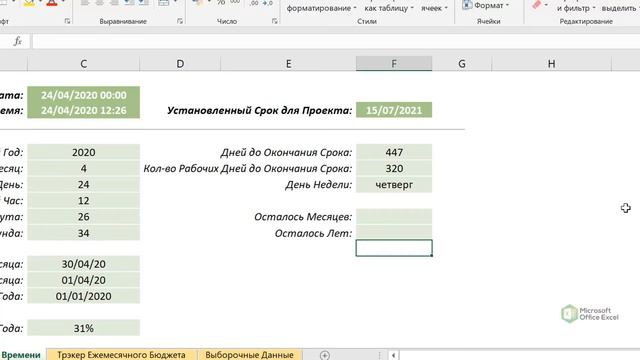Open the Формат cells dropdown
The height and width of the screenshot is (360, 640).
(x=486, y=5)
